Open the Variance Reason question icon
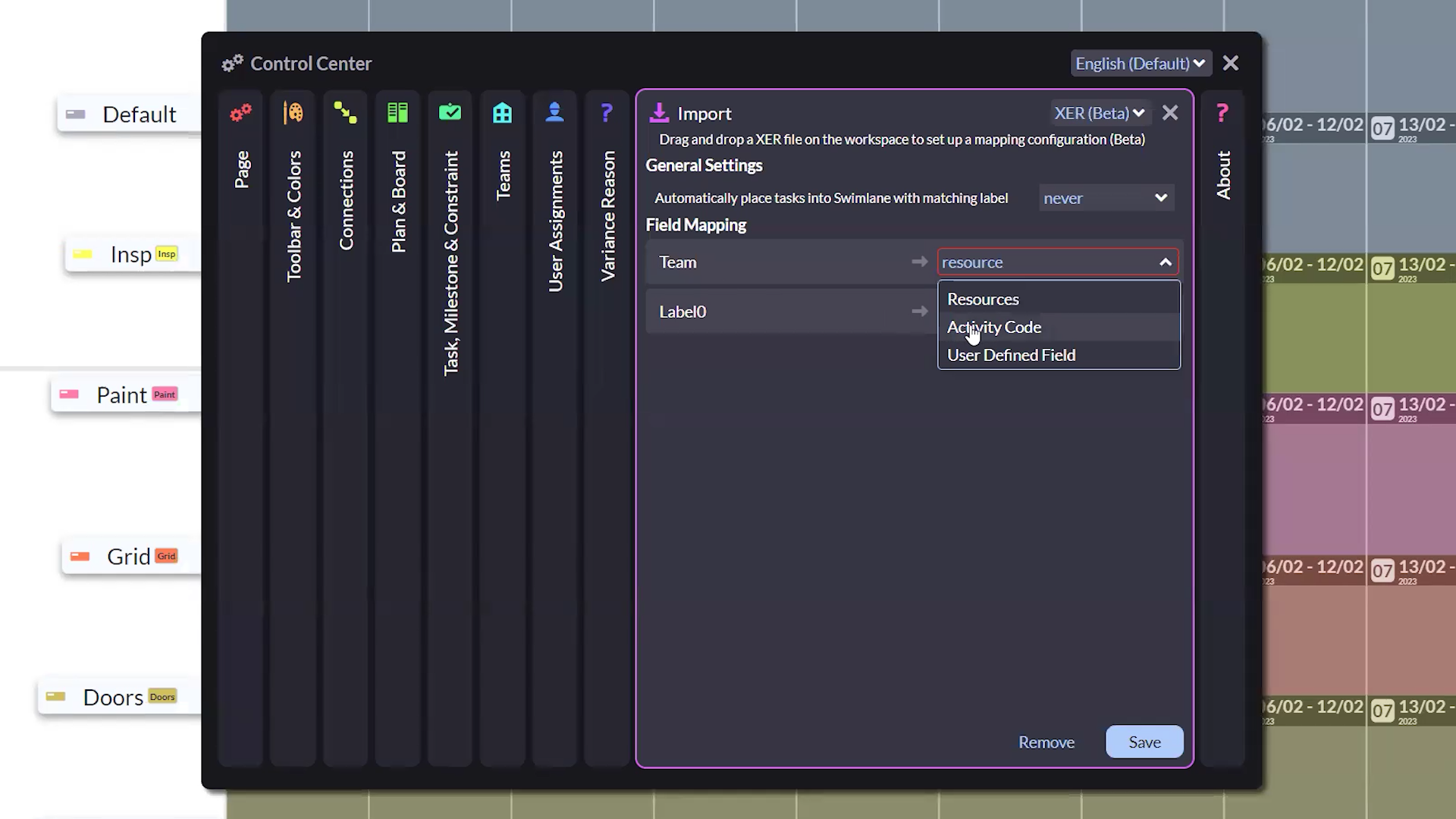This screenshot has width=1456, height=819. (x=607, y=113)
